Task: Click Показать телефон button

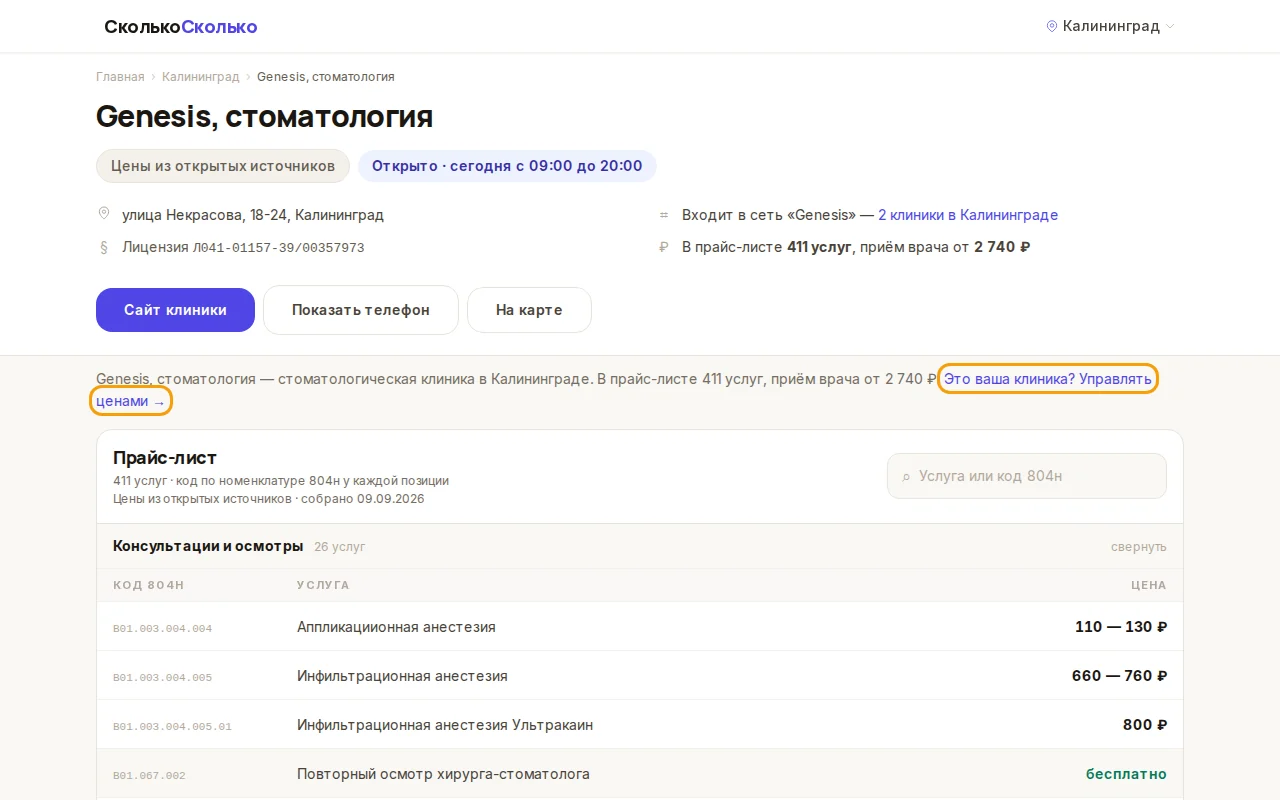Action: click(x=361, y=310)
